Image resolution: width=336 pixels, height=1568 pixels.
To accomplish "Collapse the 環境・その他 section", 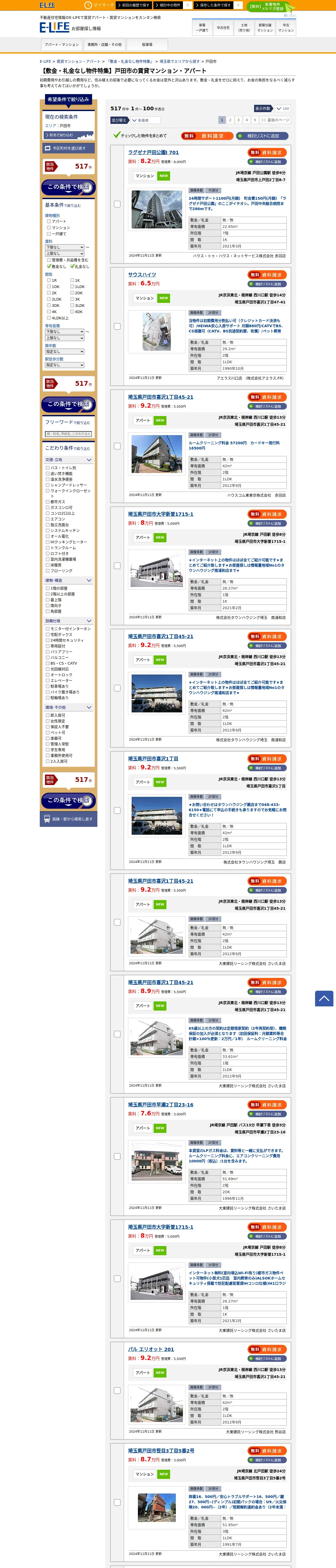I will (x=68, y=707).
